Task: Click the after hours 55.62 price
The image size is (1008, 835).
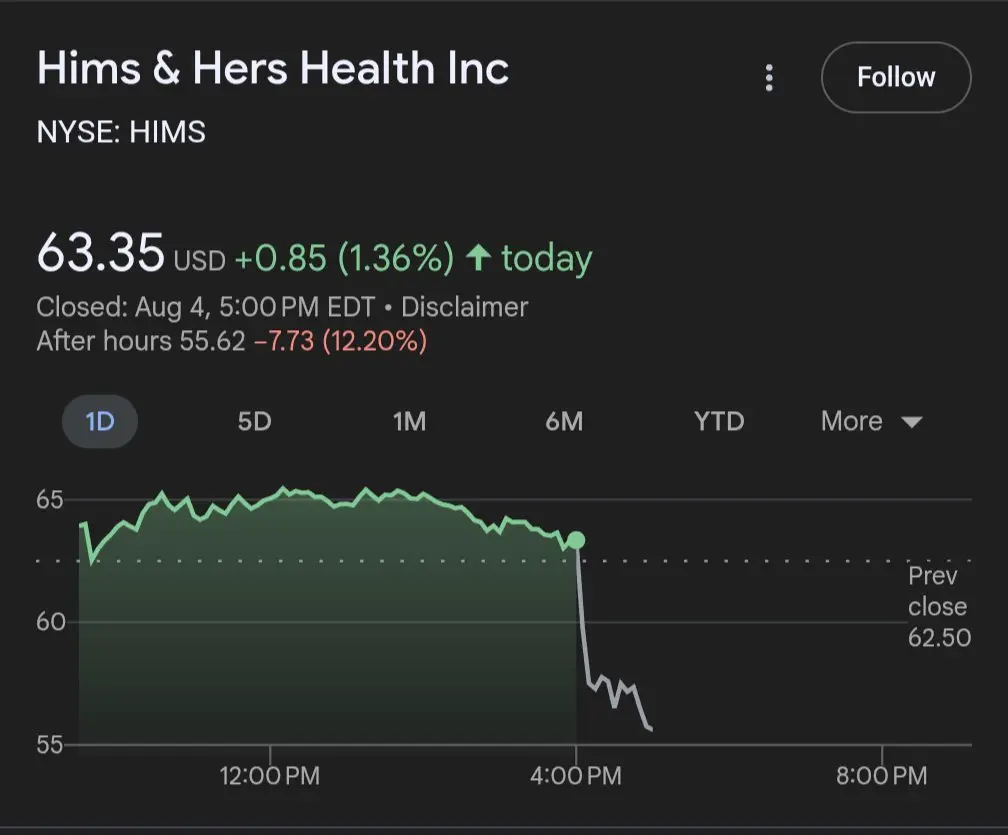Action: coord(212,341)
